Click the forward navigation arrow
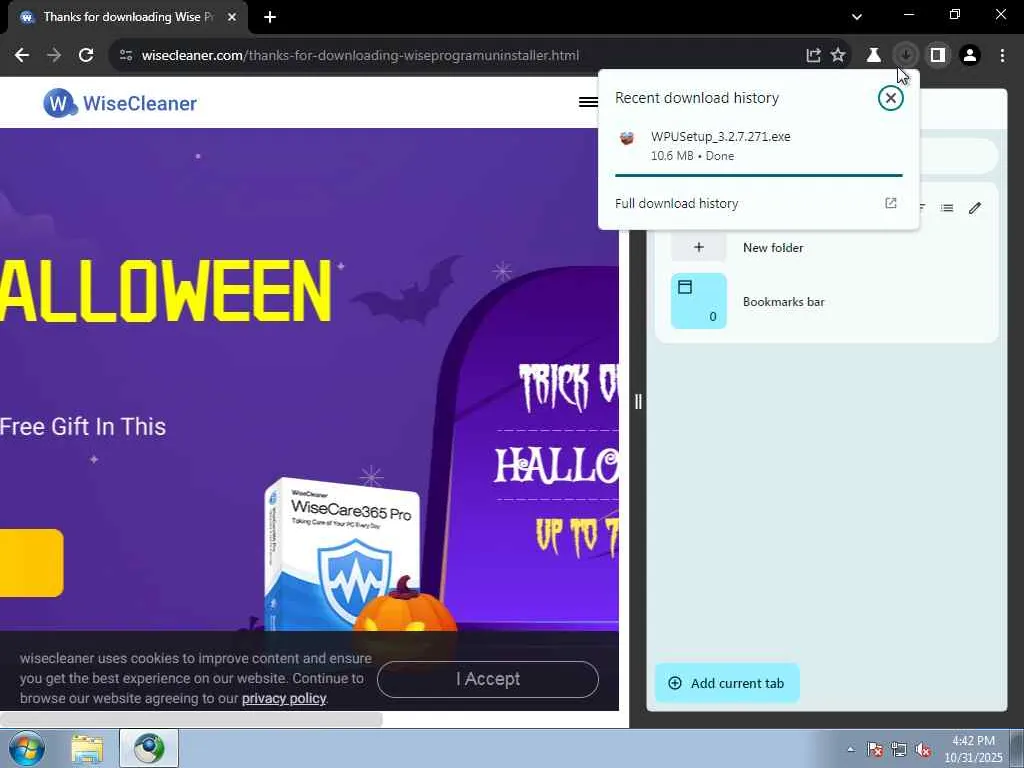This screenshot has width=1024, height=768. click(54, 56)
